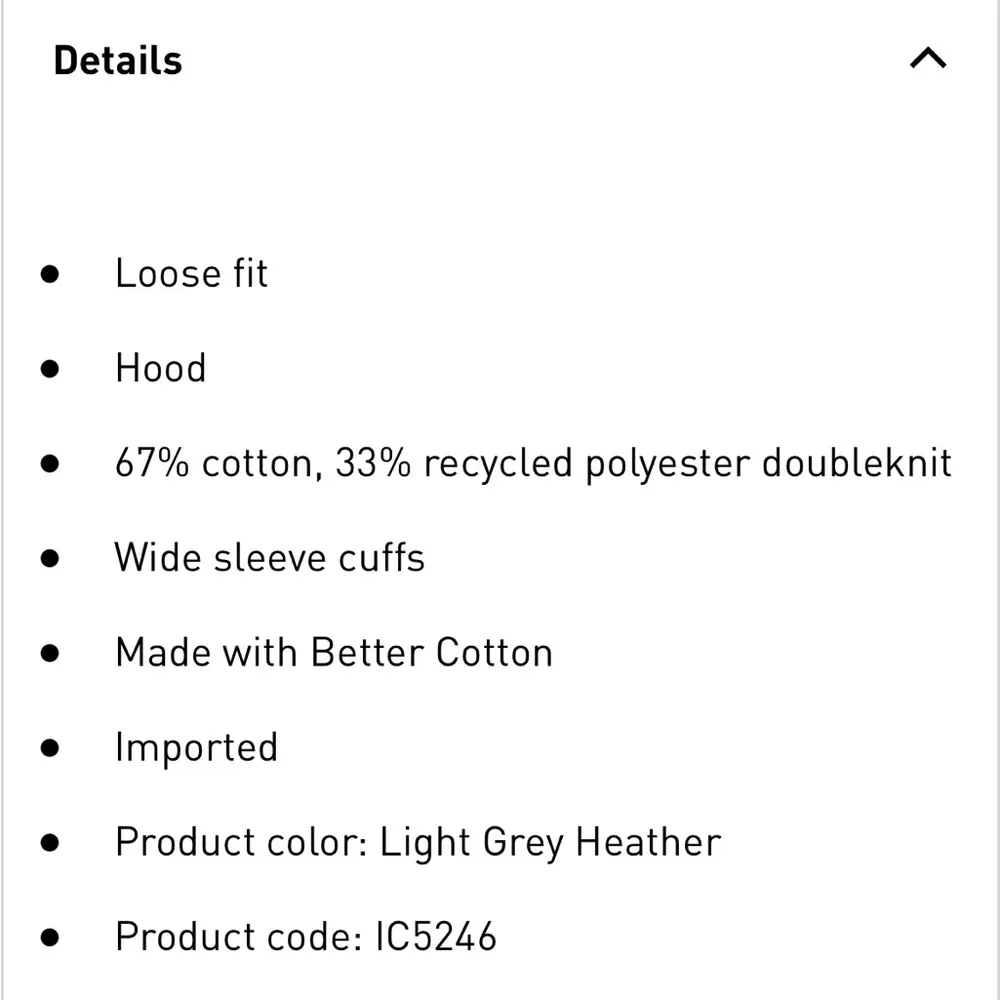The width and height of the screenshot is (1000, 1000).
Task: Click the Product color label text
Action: pos(243,842)
